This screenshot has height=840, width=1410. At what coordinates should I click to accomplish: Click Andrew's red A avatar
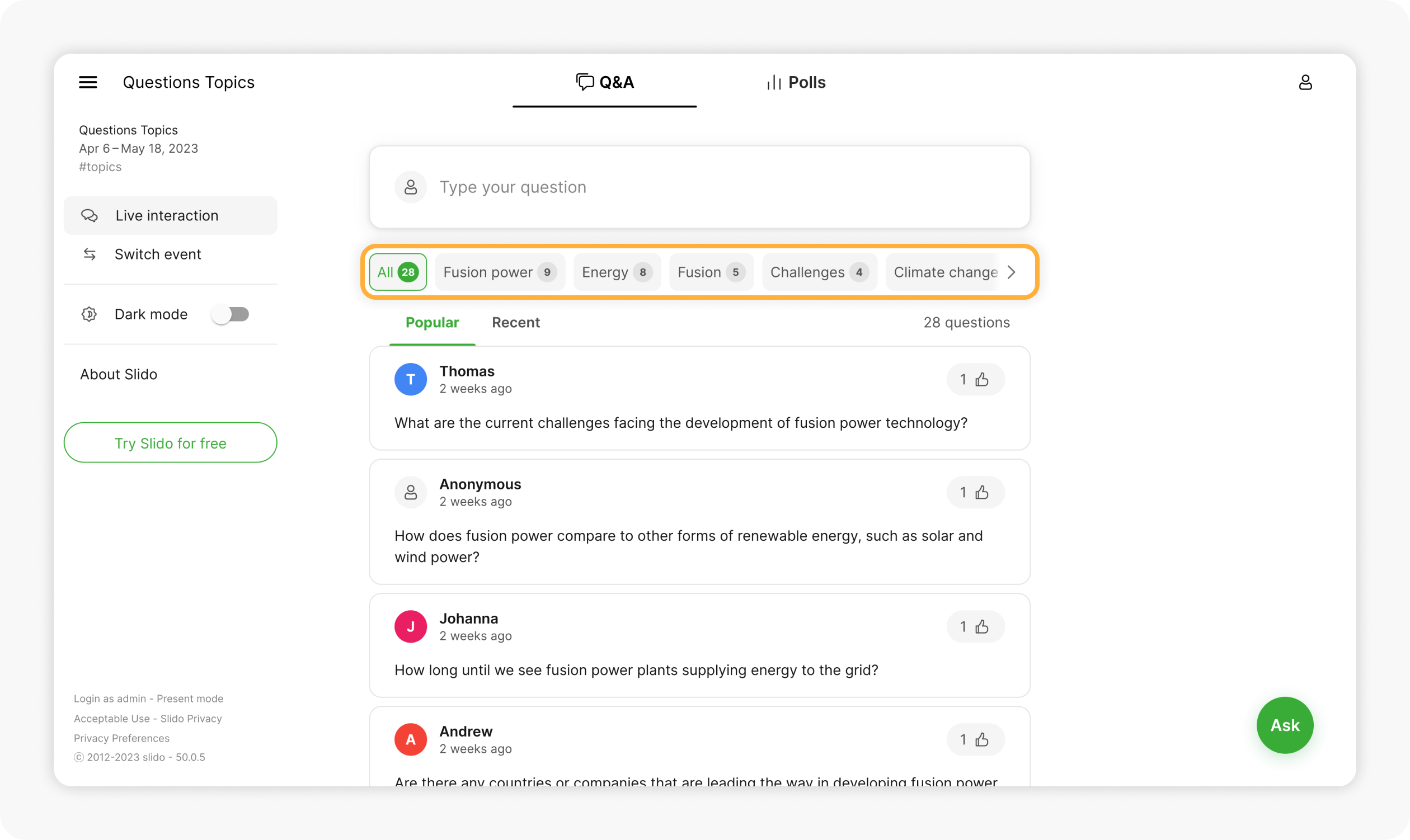pos(411,739)
